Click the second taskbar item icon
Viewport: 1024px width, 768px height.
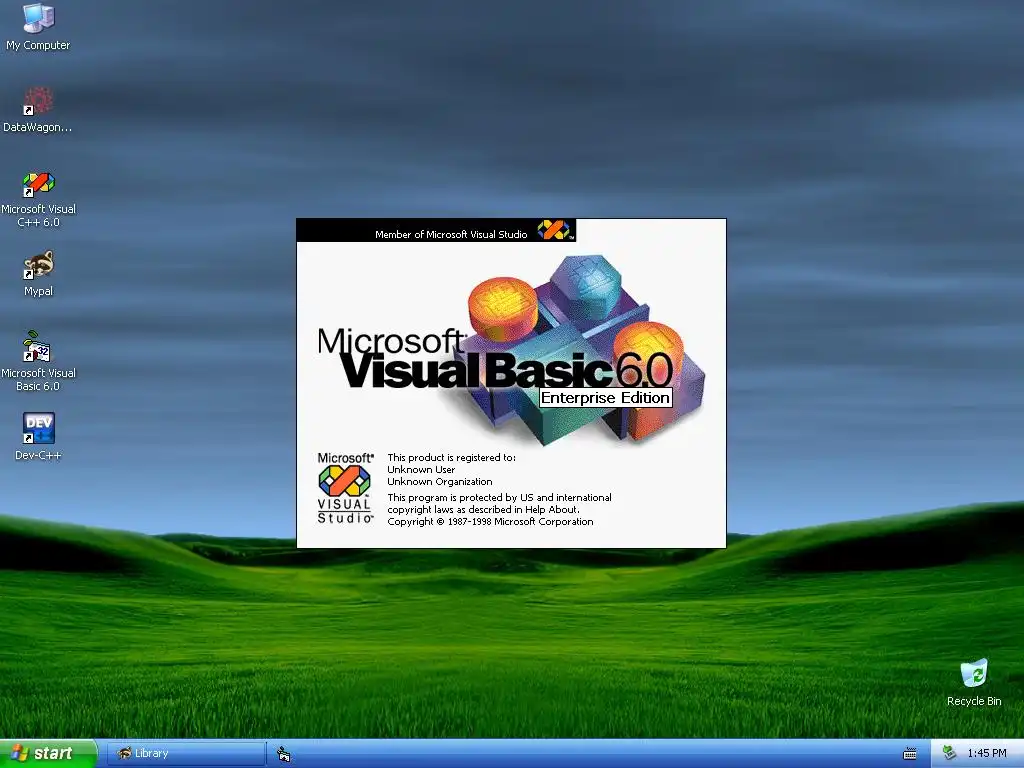[x=283, y=754]
